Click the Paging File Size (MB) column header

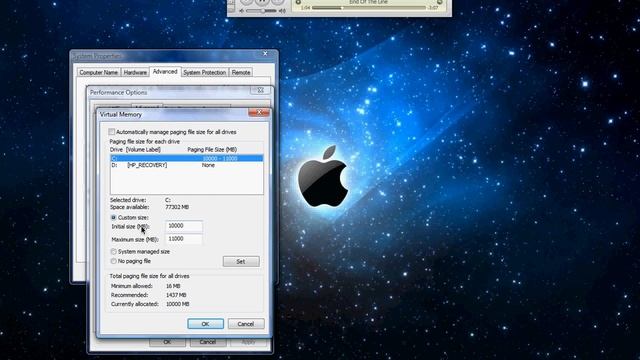pyautogui.click(x=212, y=150)
